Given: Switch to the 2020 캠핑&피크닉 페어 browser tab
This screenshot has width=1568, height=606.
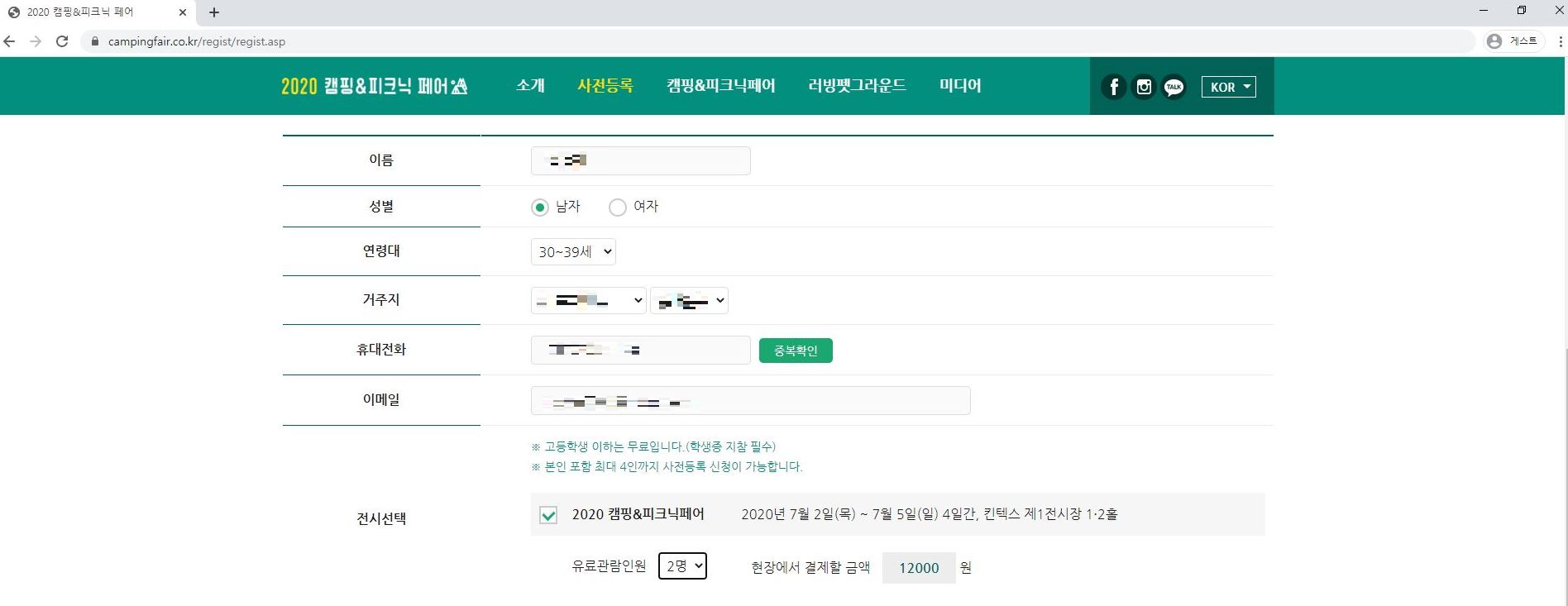Looking at the screenshot, I should coord(98,12).
